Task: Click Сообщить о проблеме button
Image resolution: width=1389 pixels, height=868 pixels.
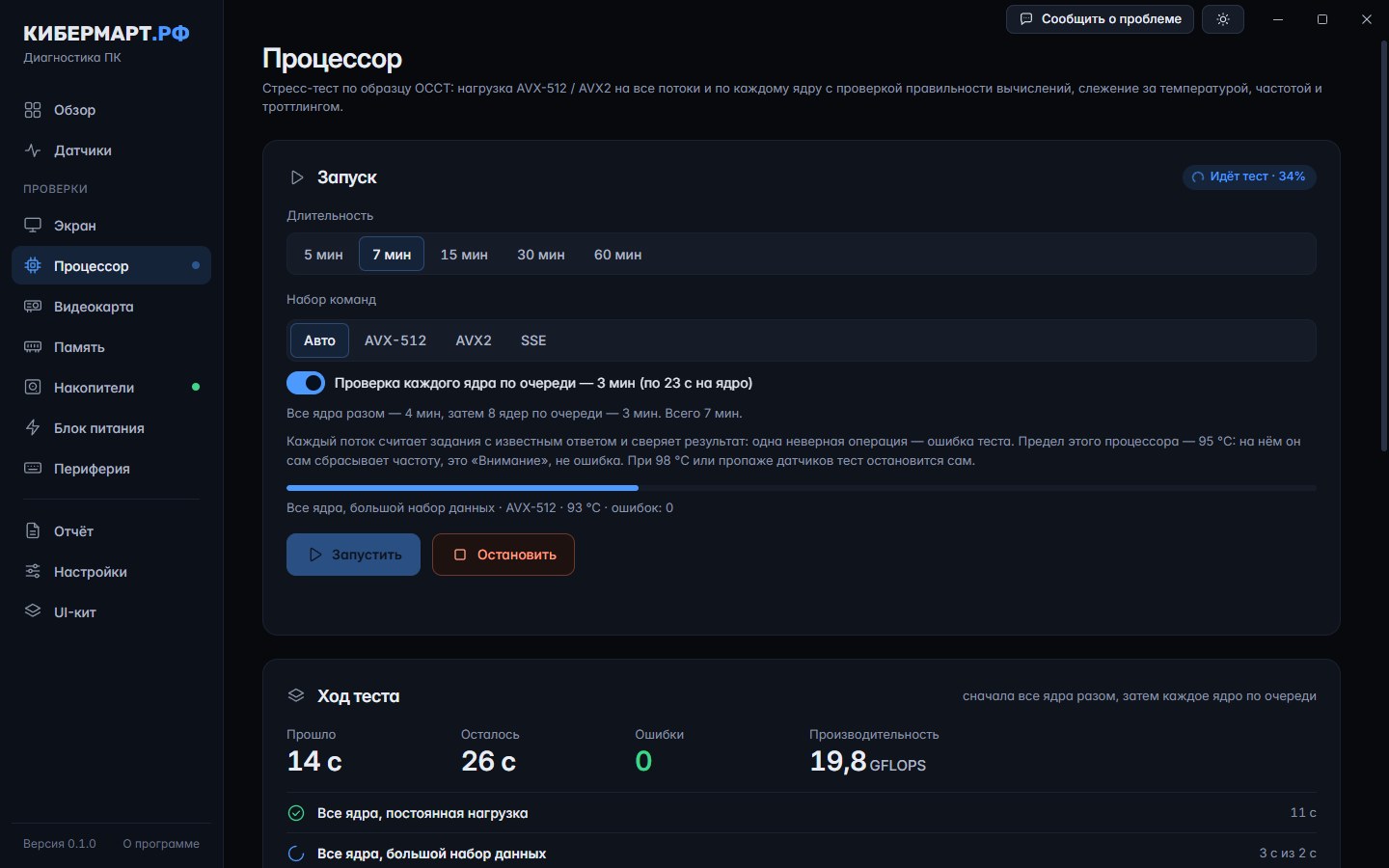Action: coord(1101,19)
